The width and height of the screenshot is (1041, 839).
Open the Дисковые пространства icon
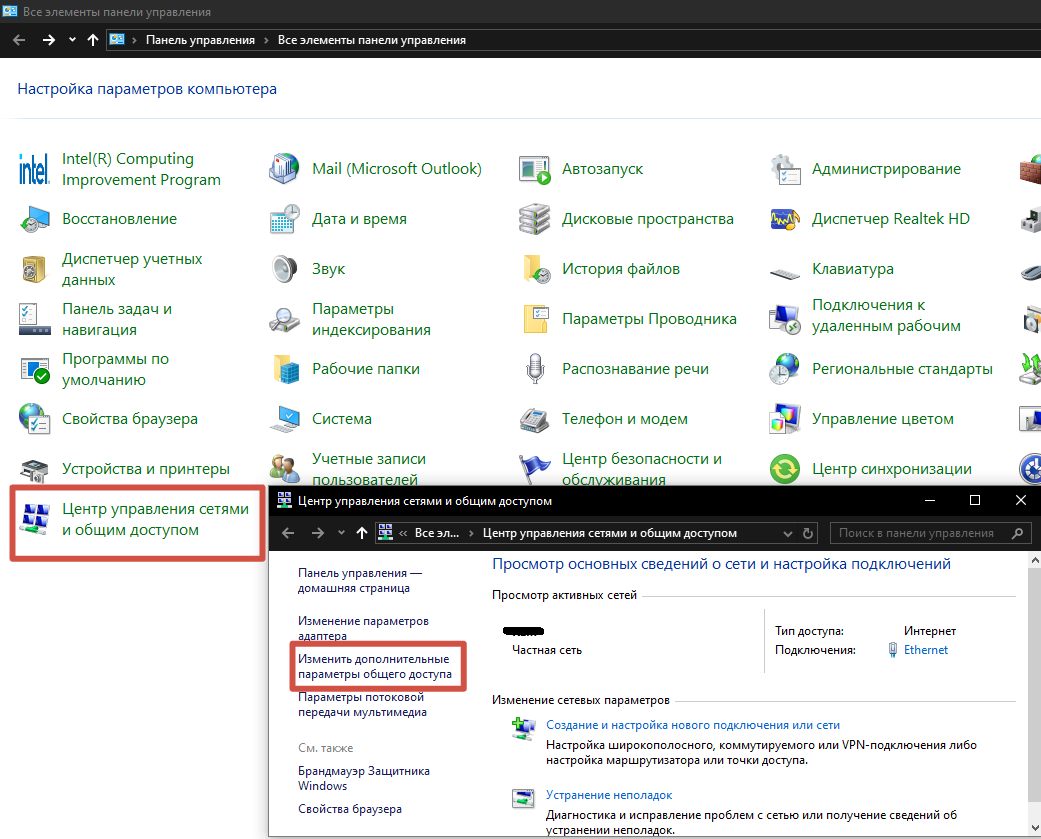534,219
